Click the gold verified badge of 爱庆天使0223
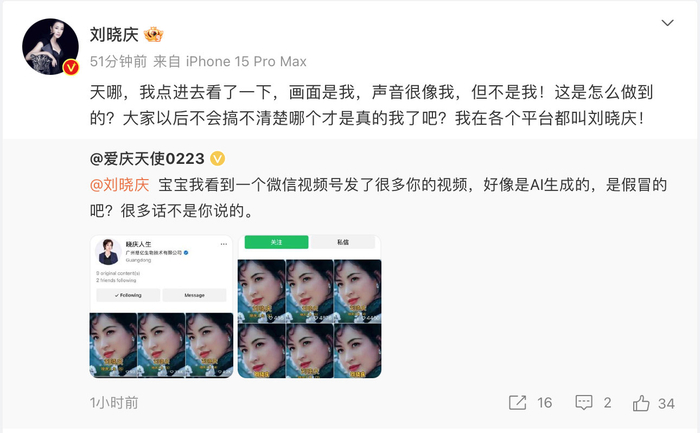 point(217,158)
